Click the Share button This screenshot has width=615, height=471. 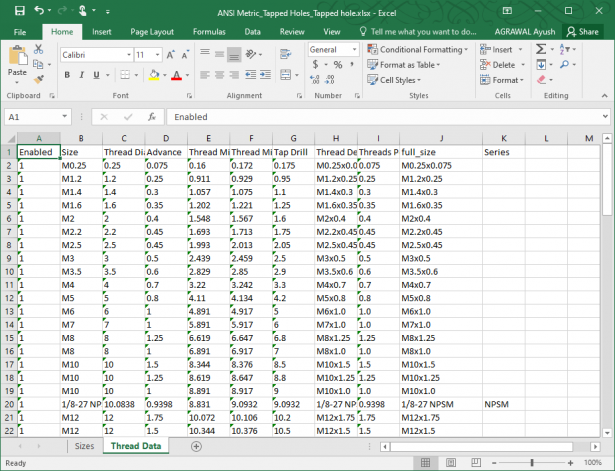pos(582,32)
